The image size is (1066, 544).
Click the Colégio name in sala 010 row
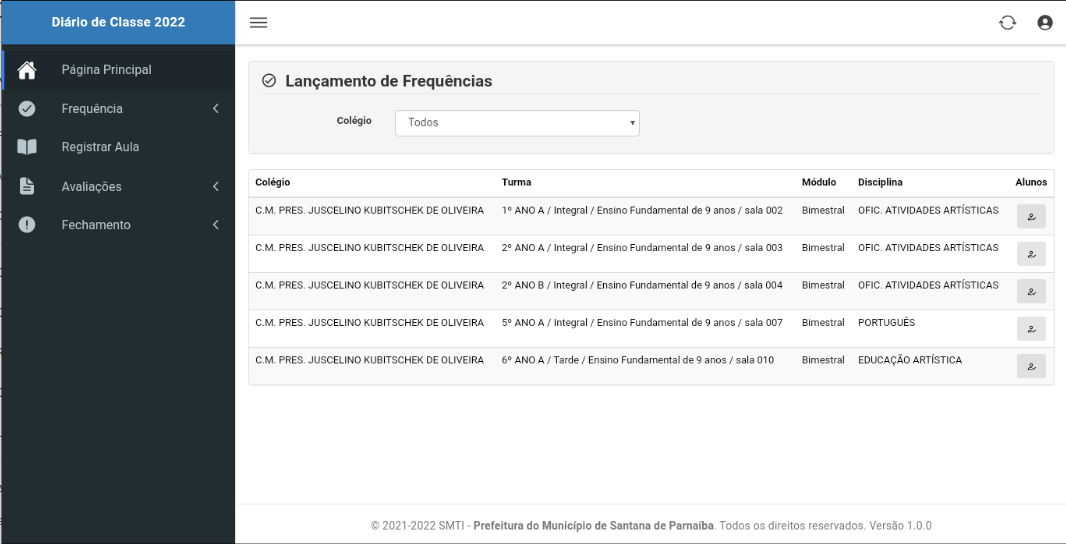(369, 360)
